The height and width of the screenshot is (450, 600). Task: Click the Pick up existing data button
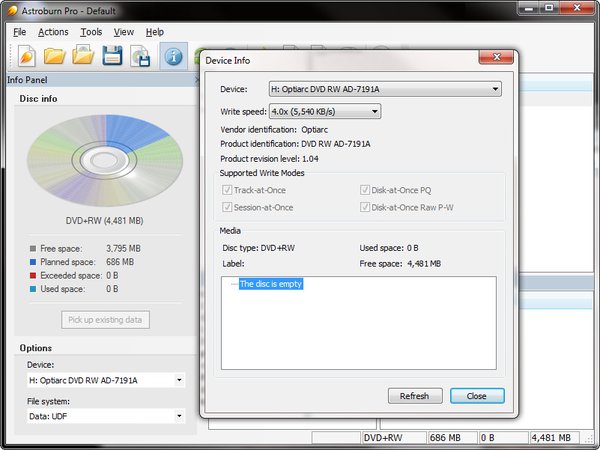click(105, 320)
